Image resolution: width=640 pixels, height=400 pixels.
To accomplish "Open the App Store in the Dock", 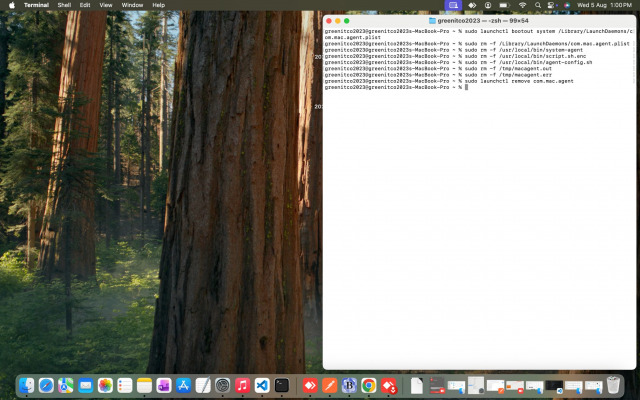I will [x=183, y=385].
